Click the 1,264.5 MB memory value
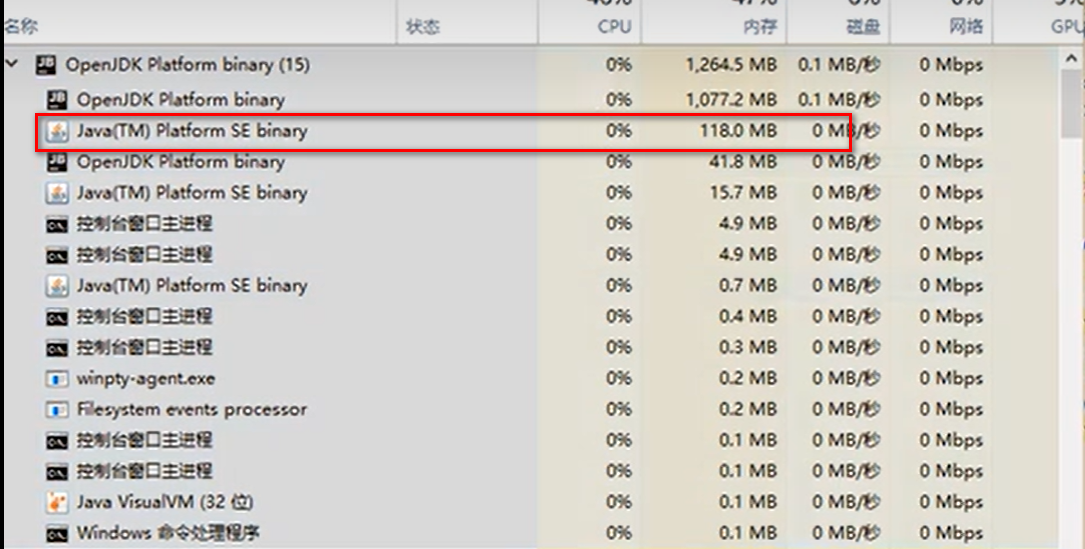Image resolution: width=1085 pixels, height=549 pixels. click(x=731, y=65)
